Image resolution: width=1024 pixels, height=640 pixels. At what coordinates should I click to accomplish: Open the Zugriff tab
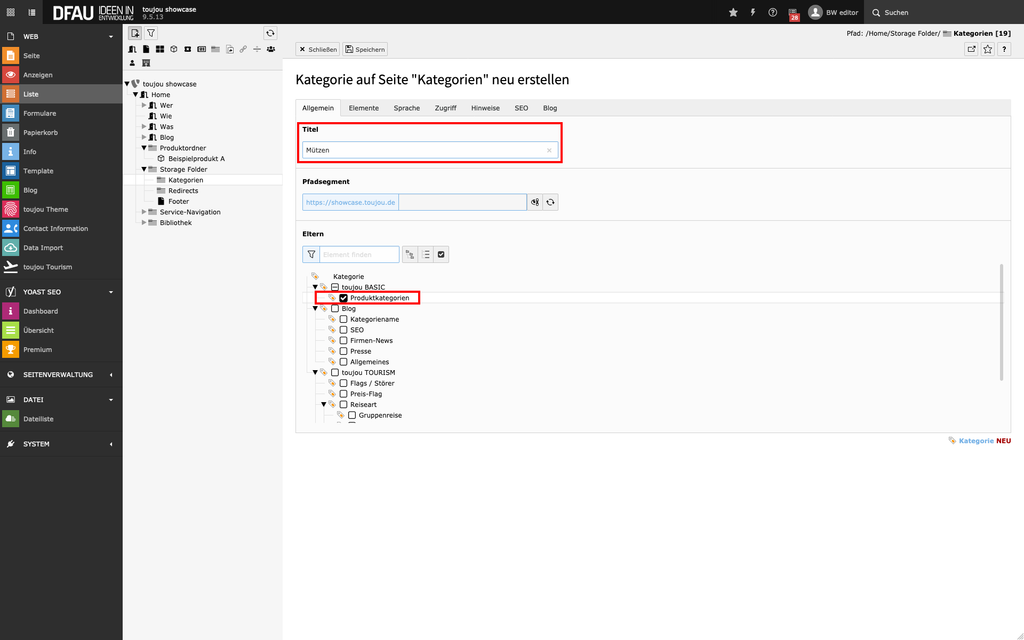445,108
